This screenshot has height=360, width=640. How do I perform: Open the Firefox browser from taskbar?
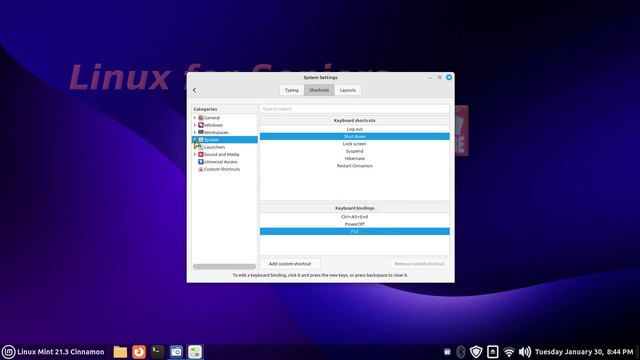coord(139,351)
